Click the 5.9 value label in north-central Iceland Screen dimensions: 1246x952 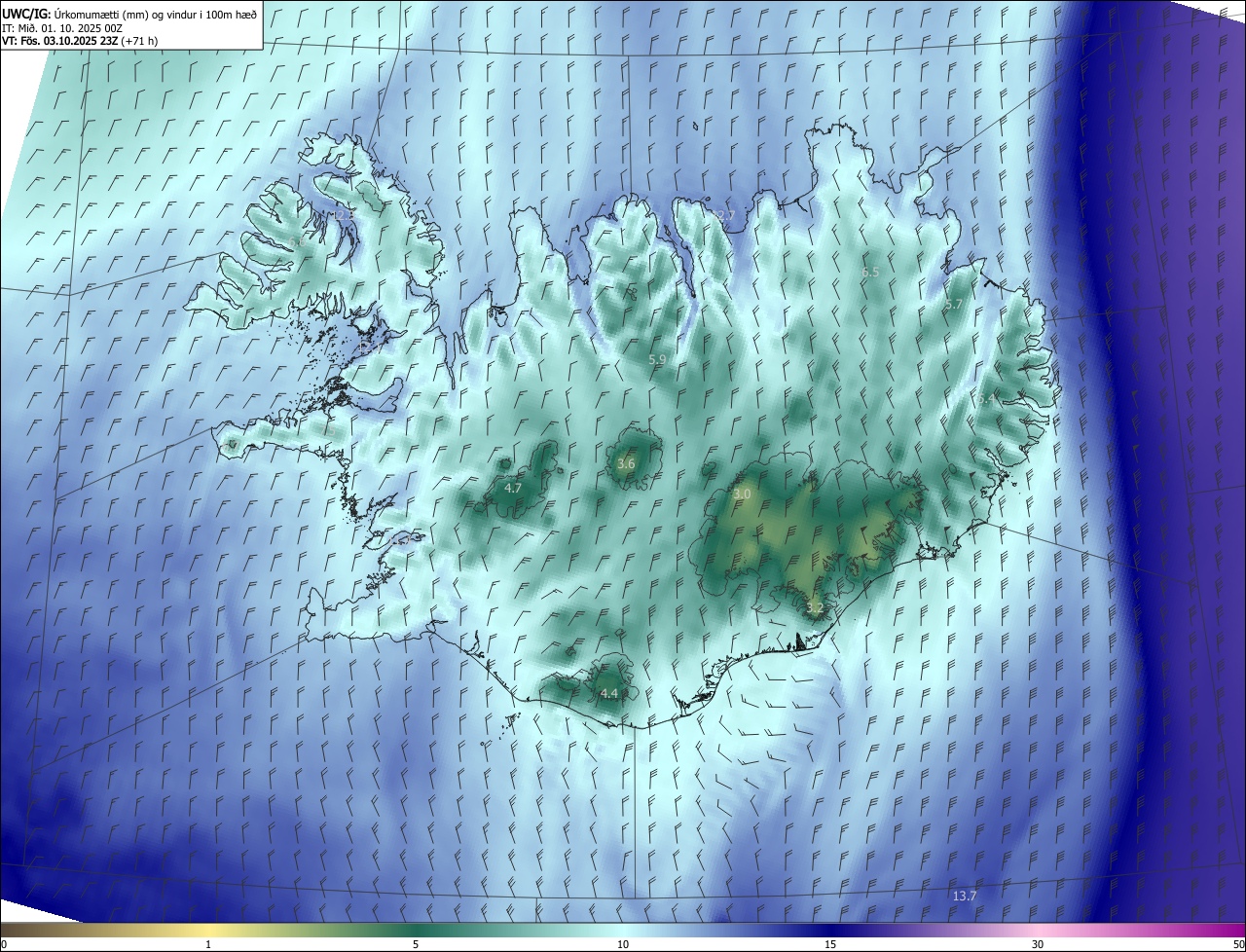657,360
